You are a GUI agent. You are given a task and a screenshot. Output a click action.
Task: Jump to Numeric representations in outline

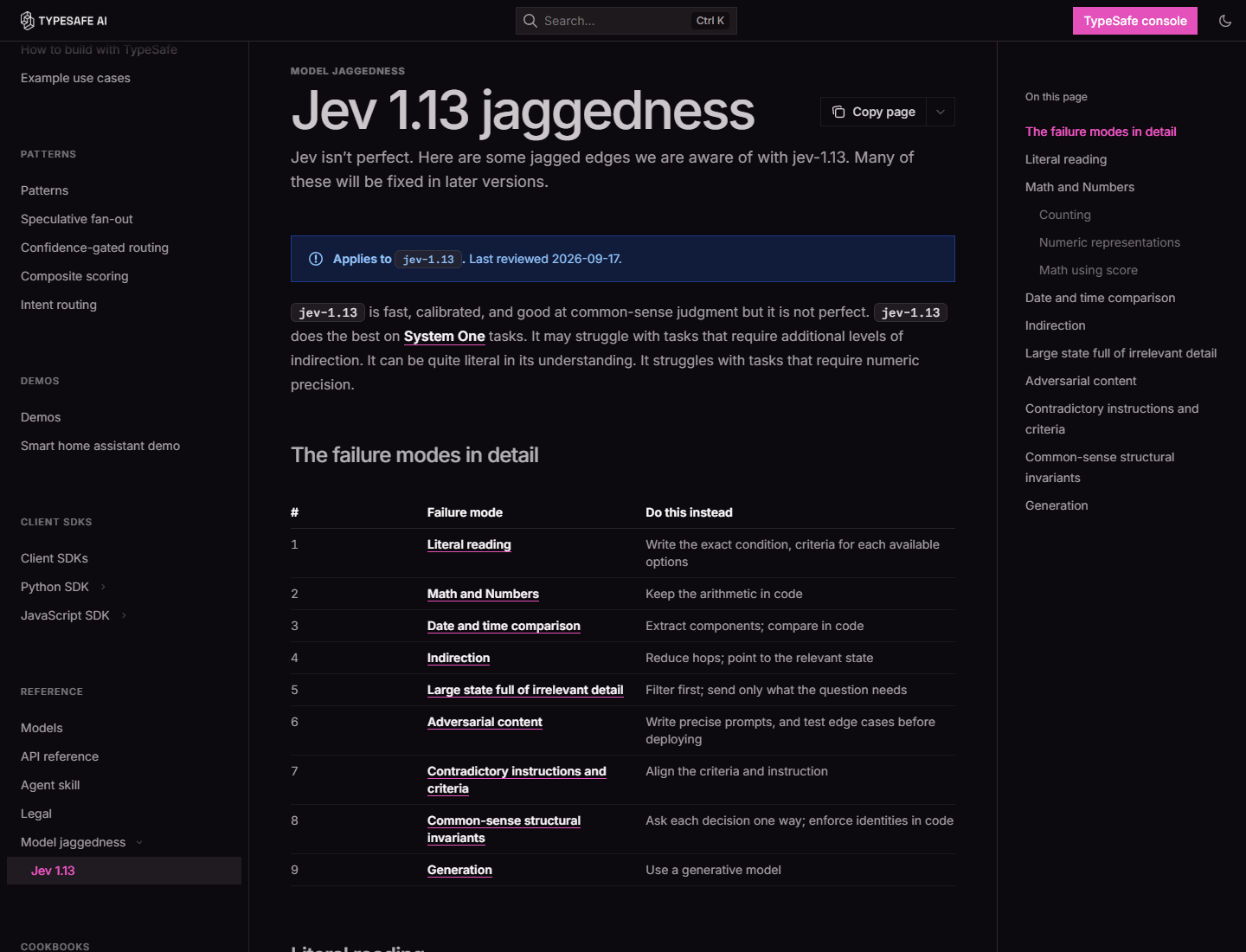[x=1109, y=242]
